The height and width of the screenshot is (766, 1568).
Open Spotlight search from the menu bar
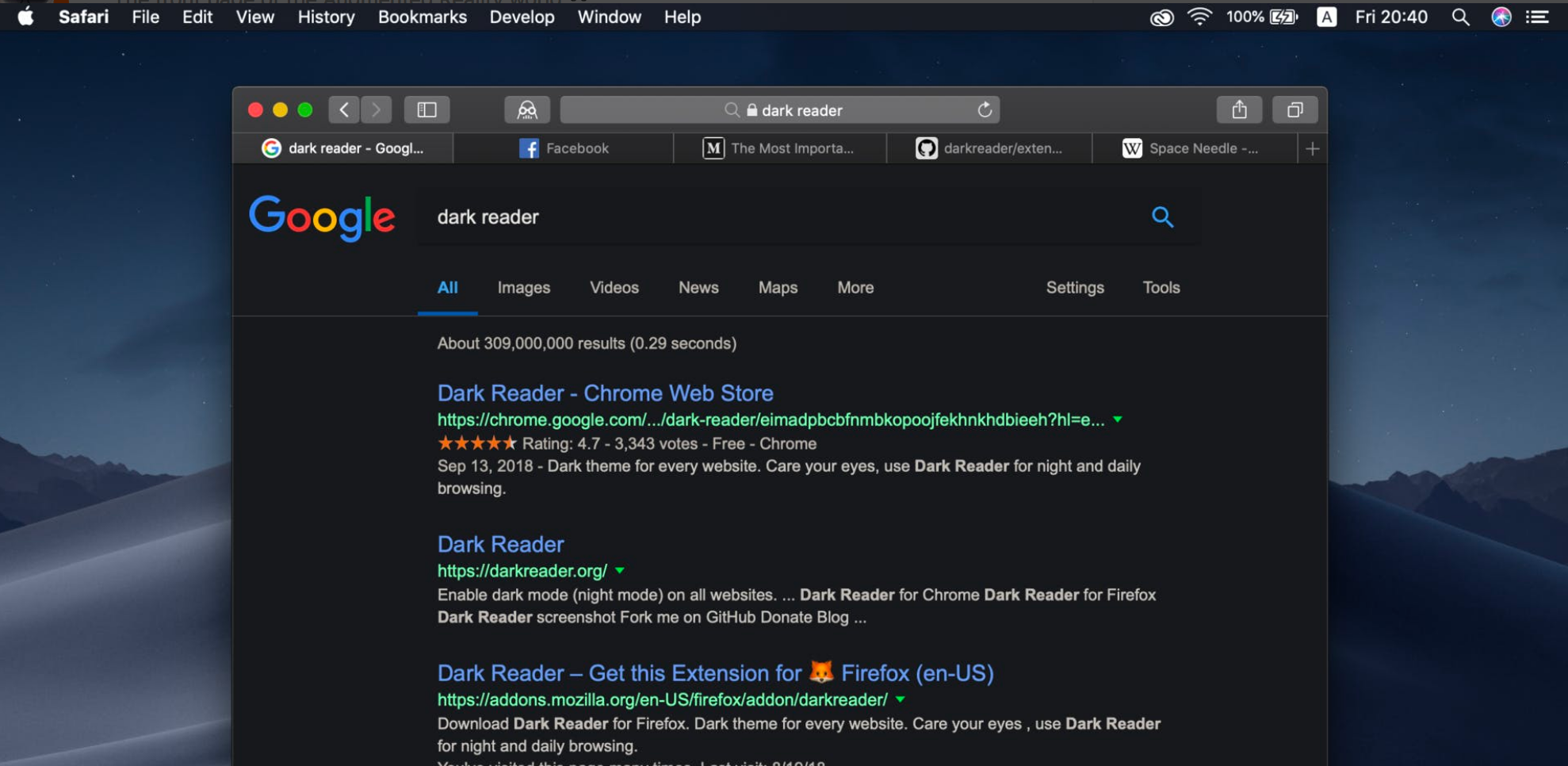[1459, 16]
